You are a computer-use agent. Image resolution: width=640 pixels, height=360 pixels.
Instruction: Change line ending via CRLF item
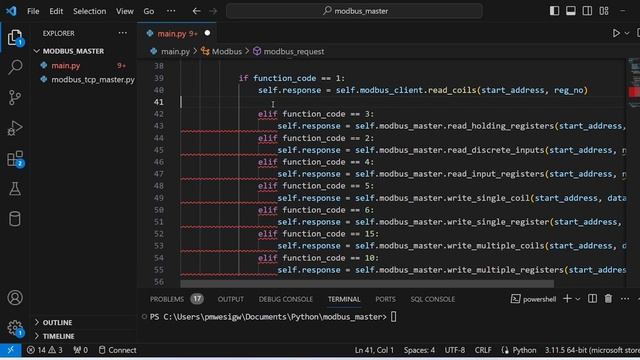click(x=483, y=350)
